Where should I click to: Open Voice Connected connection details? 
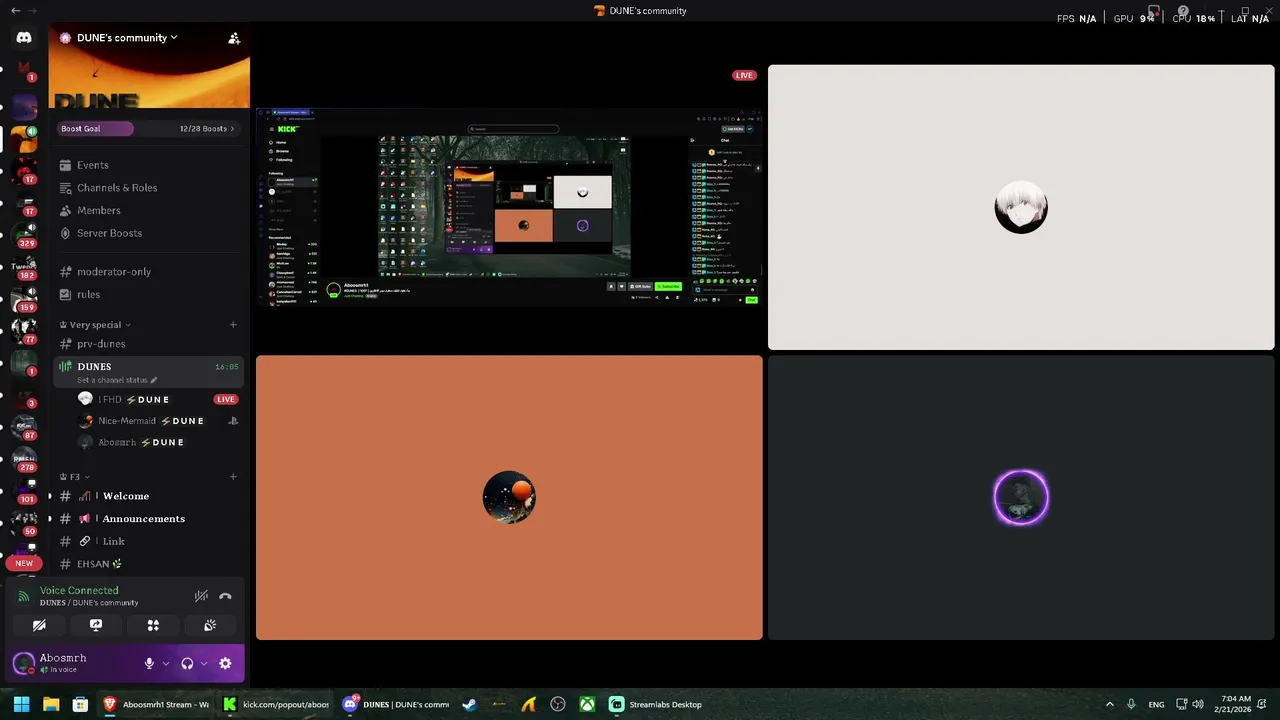[79, 591]
